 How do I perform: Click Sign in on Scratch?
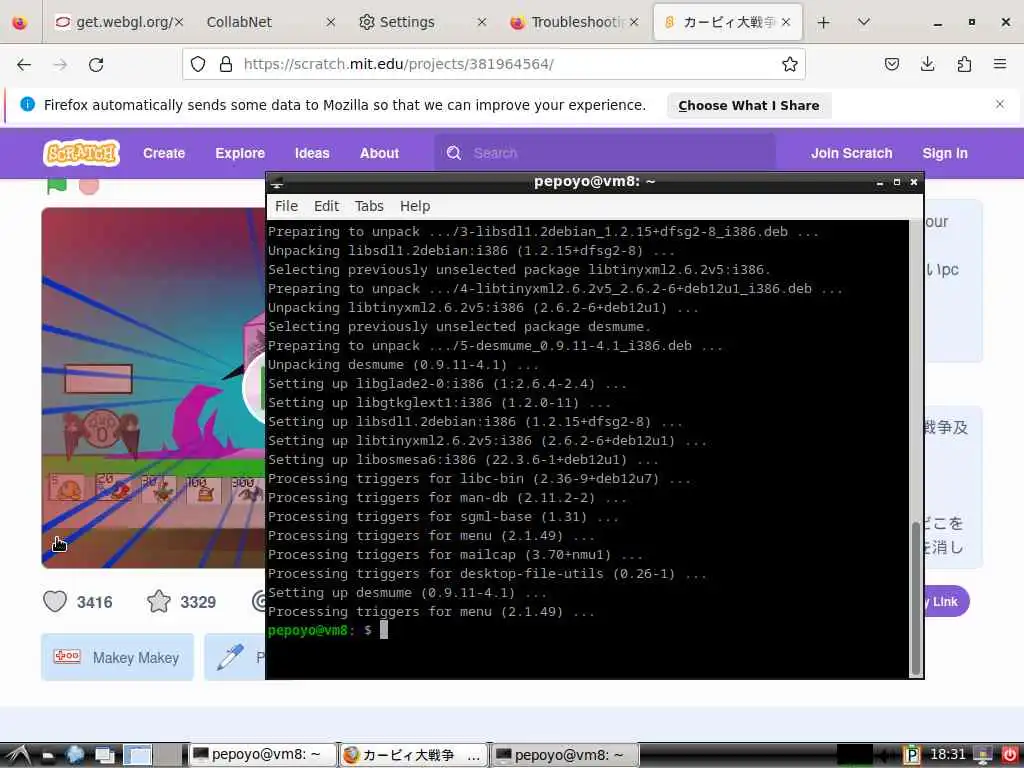(x=944, y=153)
